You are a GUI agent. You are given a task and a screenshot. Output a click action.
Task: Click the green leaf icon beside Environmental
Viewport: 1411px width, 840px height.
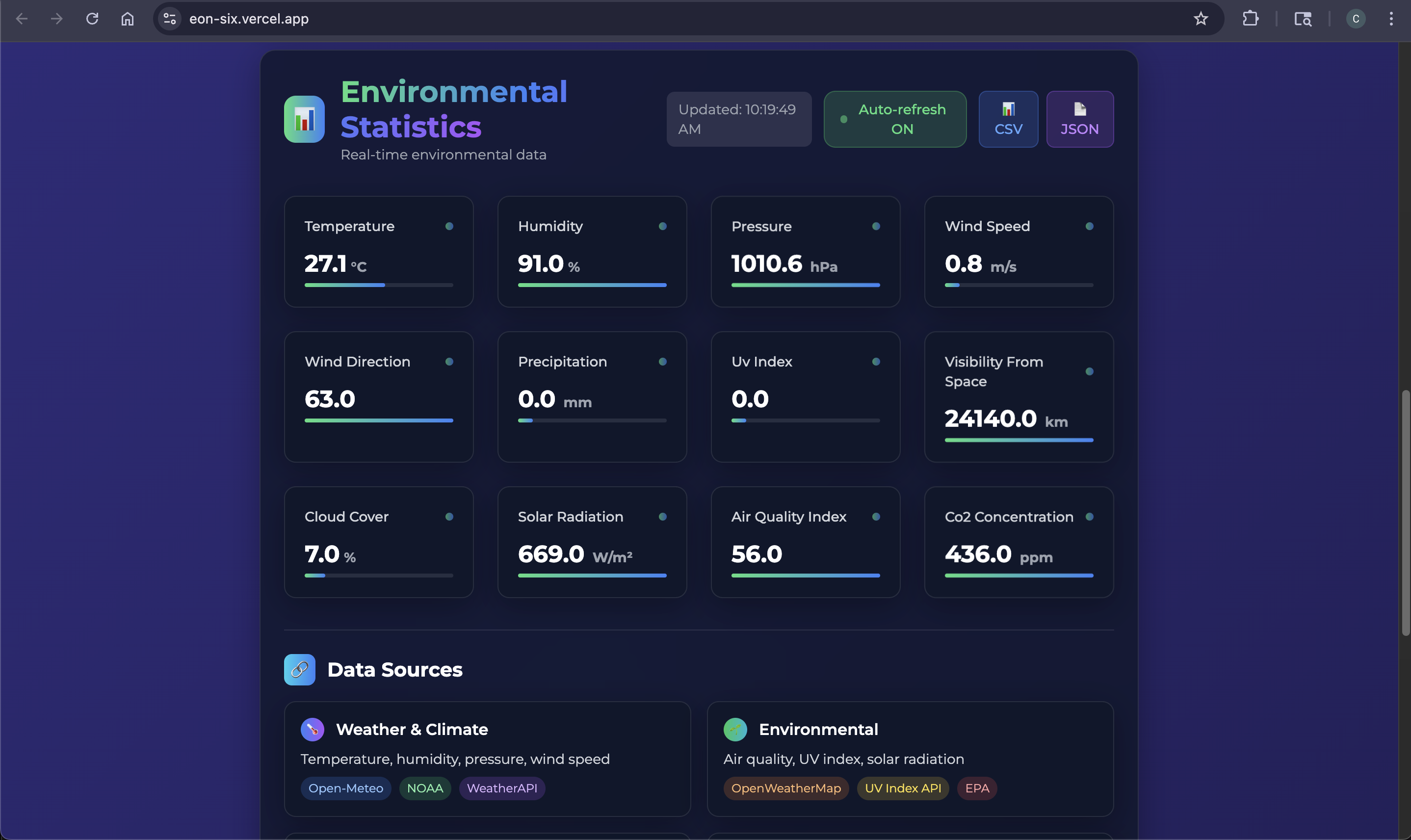(x=734, y=729)
